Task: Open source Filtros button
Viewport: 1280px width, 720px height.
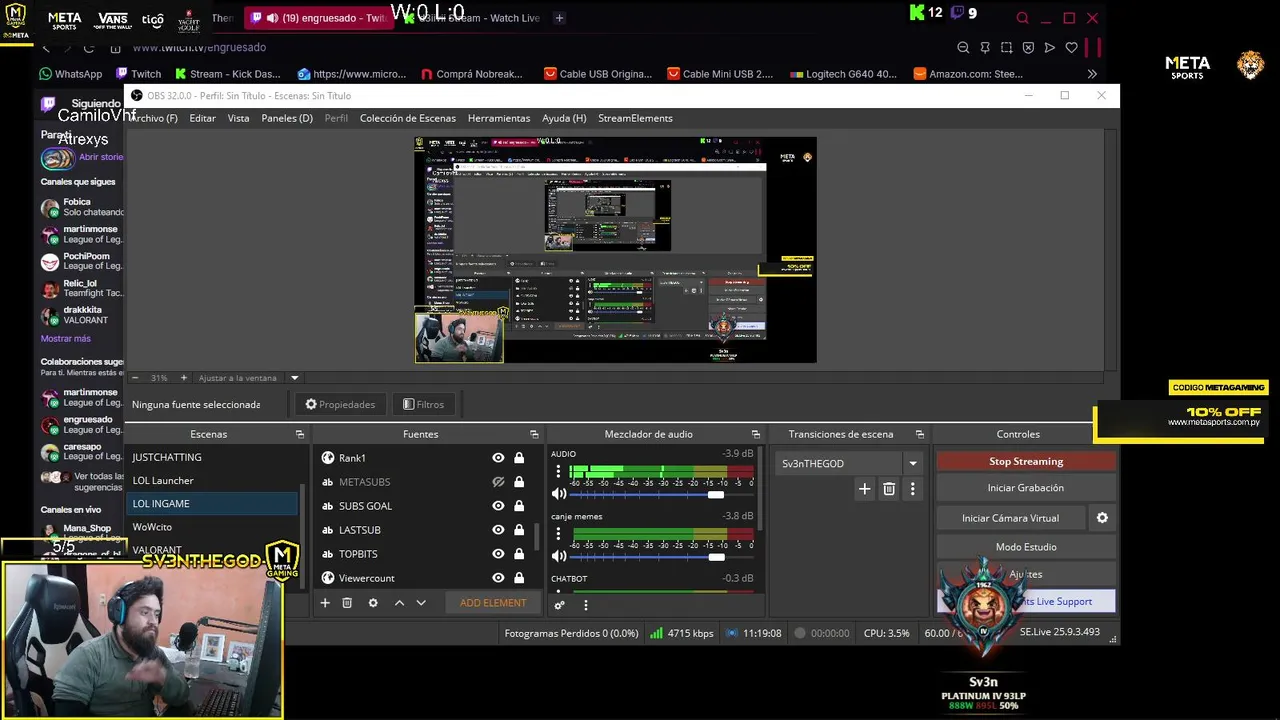Action: point(423,404)
